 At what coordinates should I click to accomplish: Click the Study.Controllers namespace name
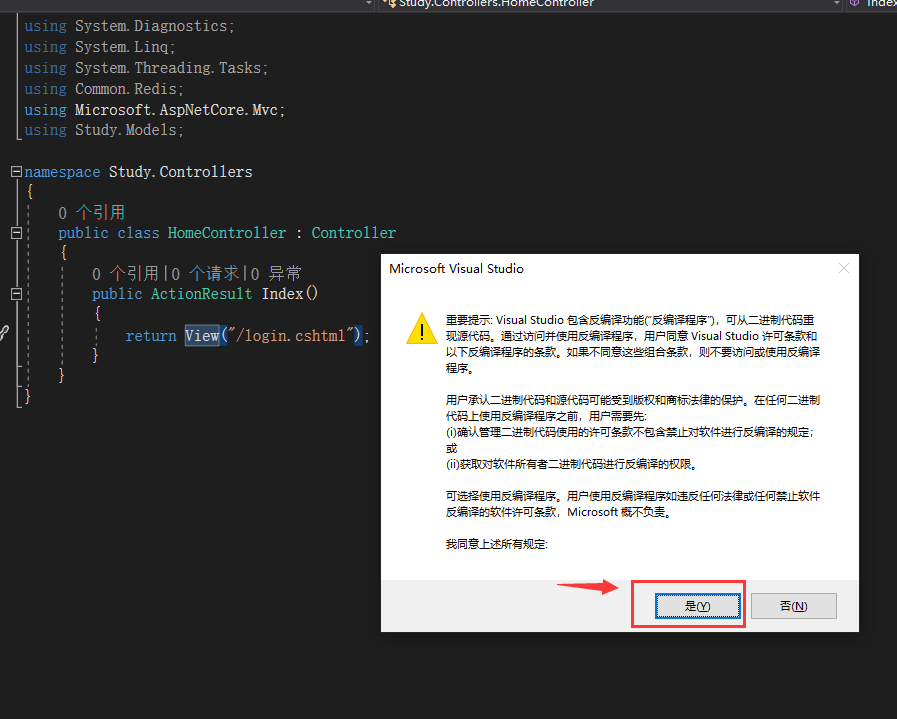click(x=180, y=172)
